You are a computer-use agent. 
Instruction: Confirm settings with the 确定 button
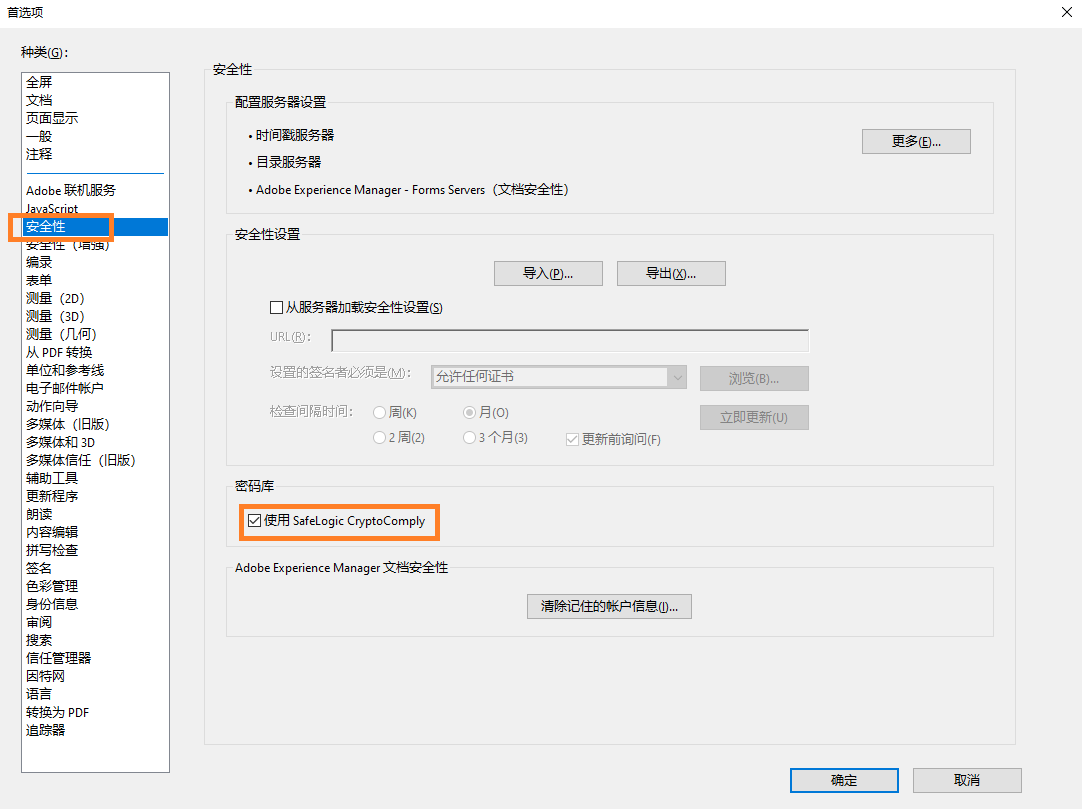click(x=843, y=780)
